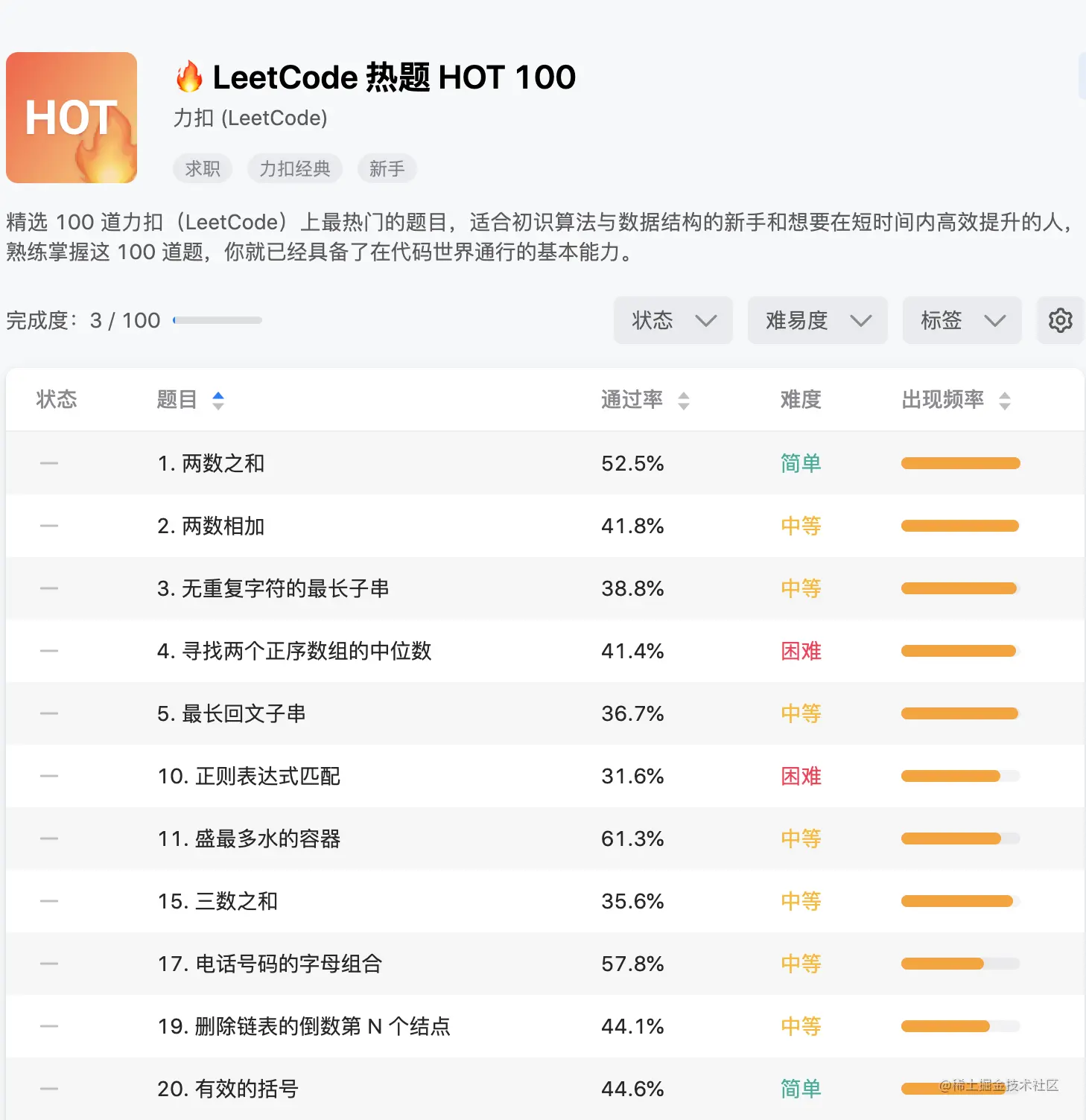Select the 新手 tag
1086x1120 pixels.
387,168
